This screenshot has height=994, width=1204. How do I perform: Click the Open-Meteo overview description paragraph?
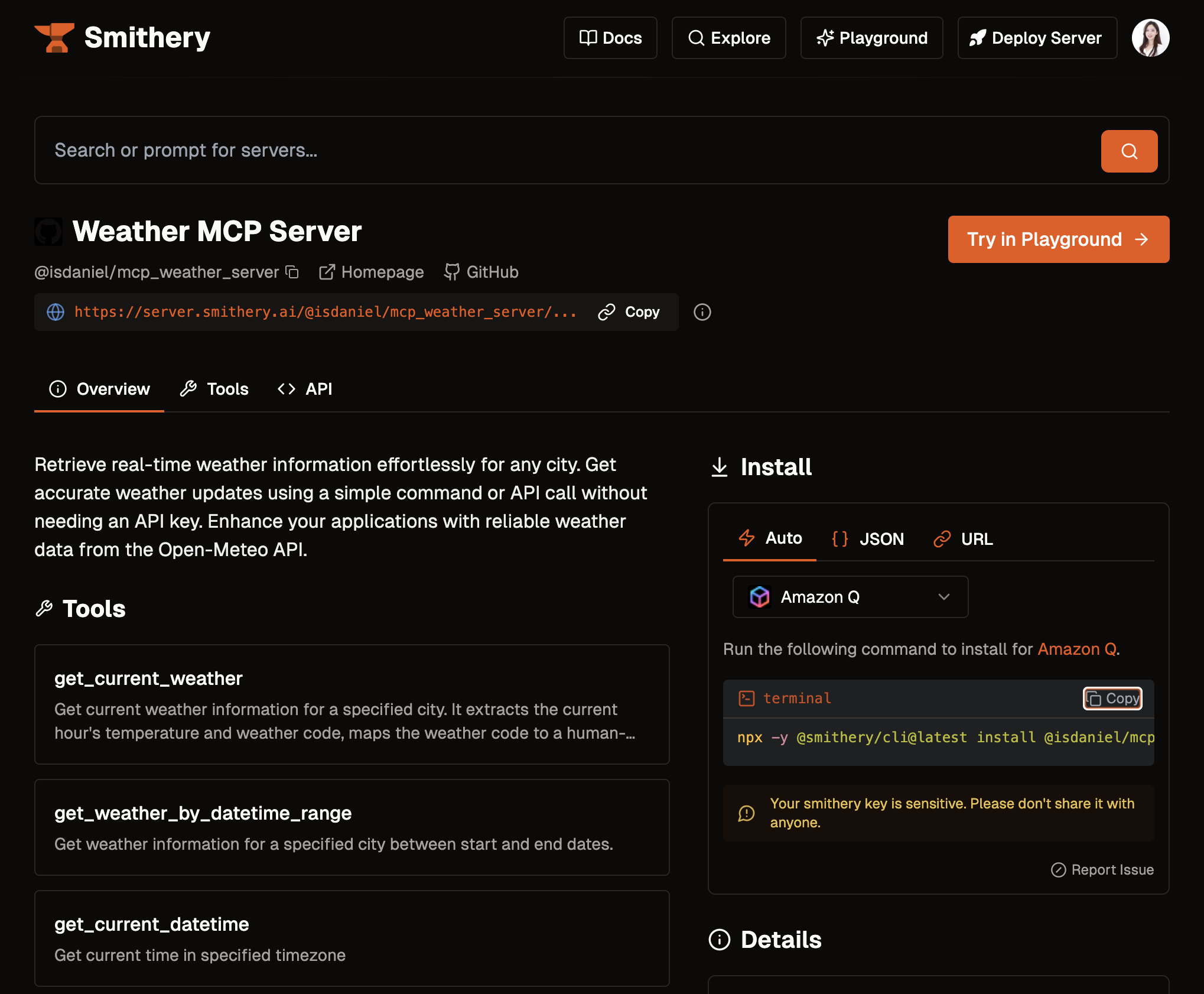[341, 507]
